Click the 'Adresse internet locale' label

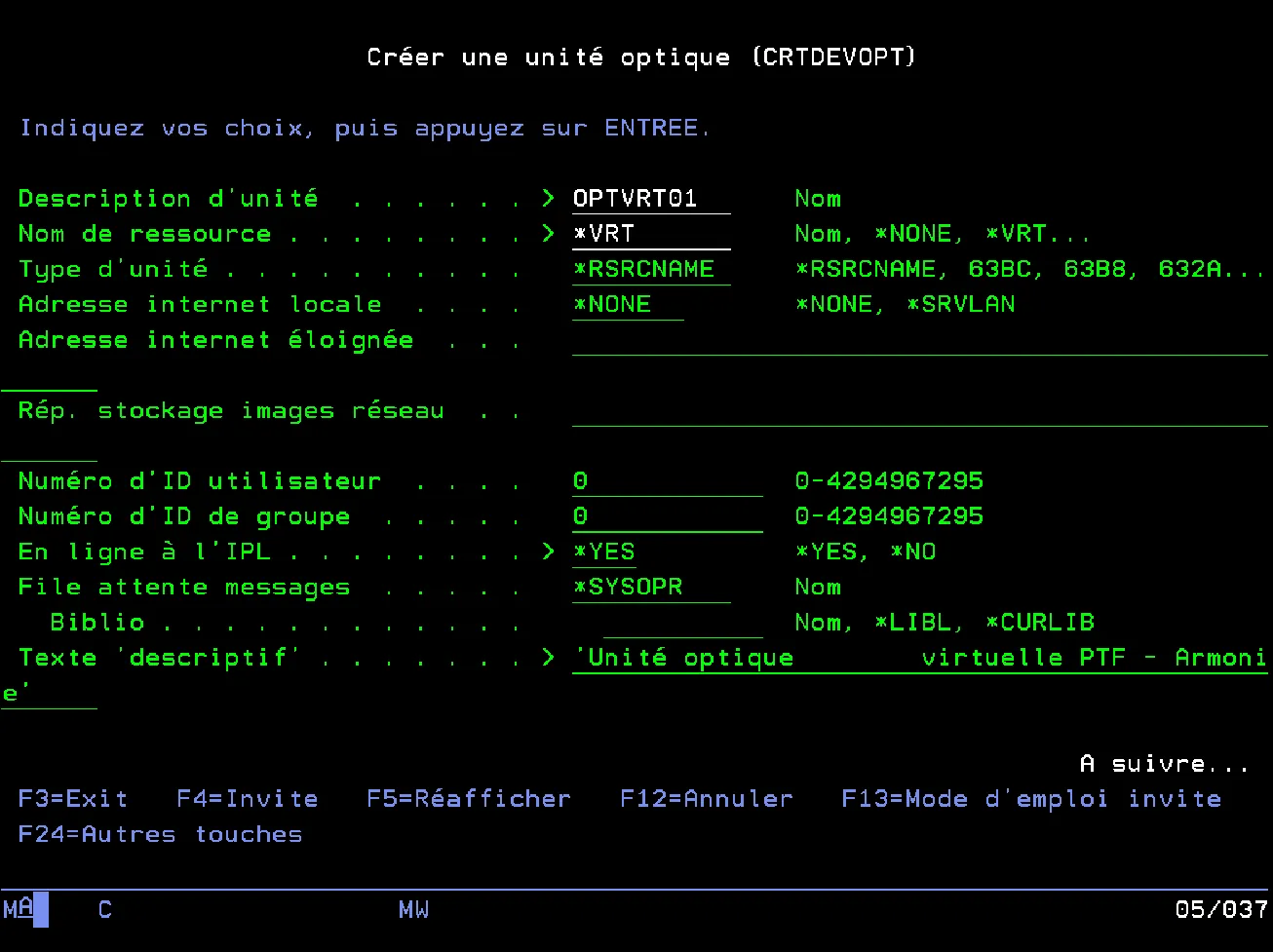(200, 304)
